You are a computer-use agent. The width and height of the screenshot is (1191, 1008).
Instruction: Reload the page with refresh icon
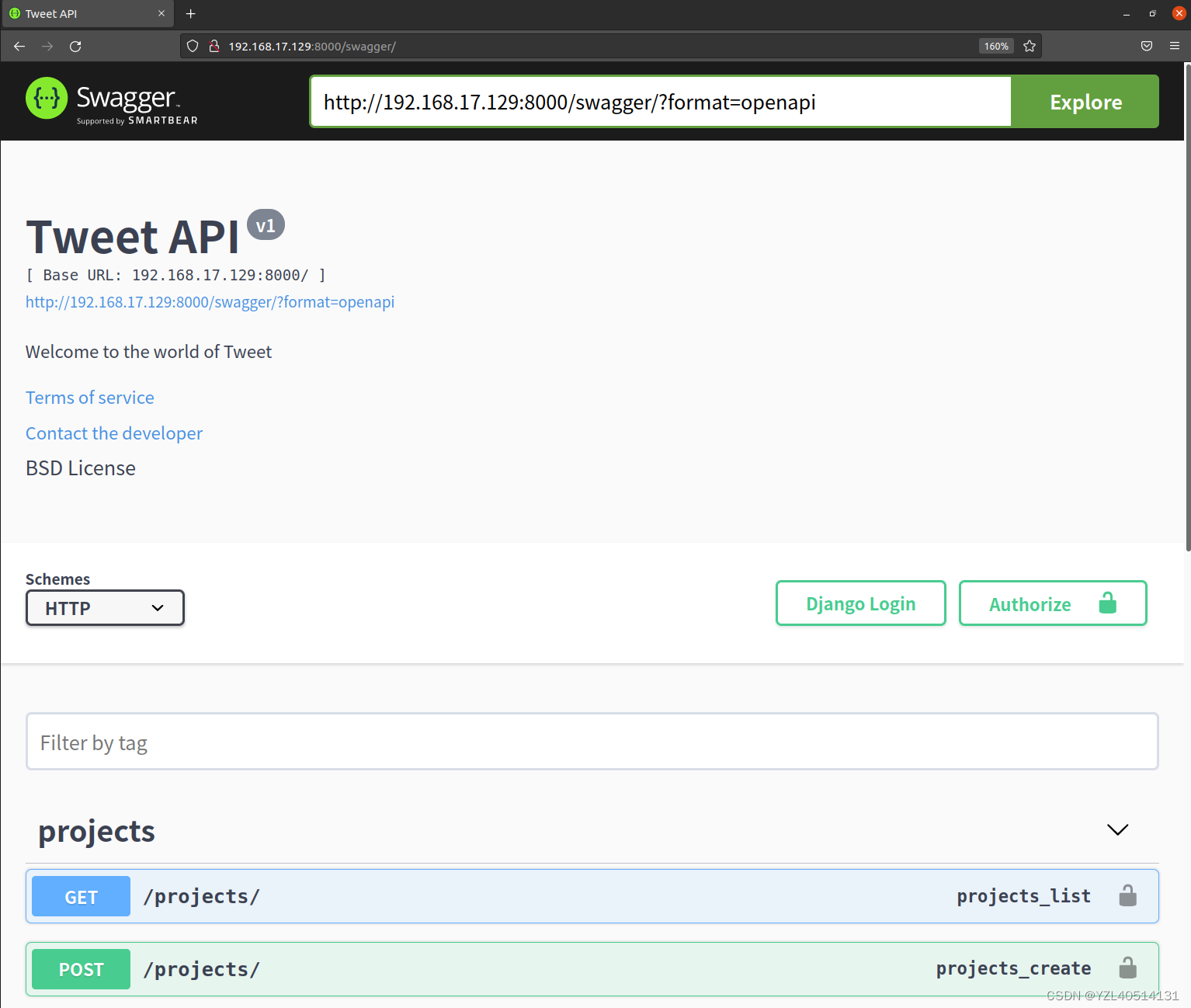[x=75, y=47]
